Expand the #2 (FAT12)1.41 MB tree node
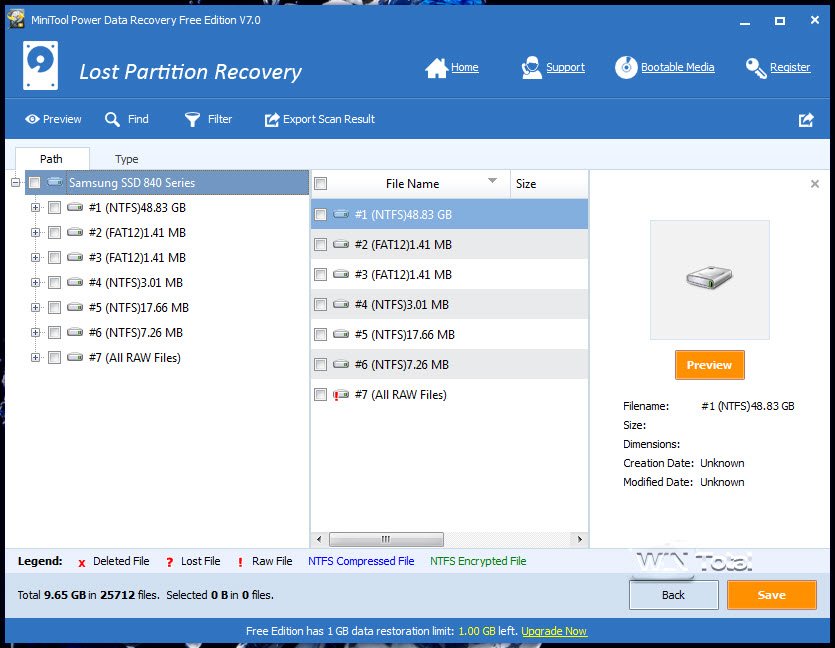Screen dimensions: 835x648 tap(35, 233)
